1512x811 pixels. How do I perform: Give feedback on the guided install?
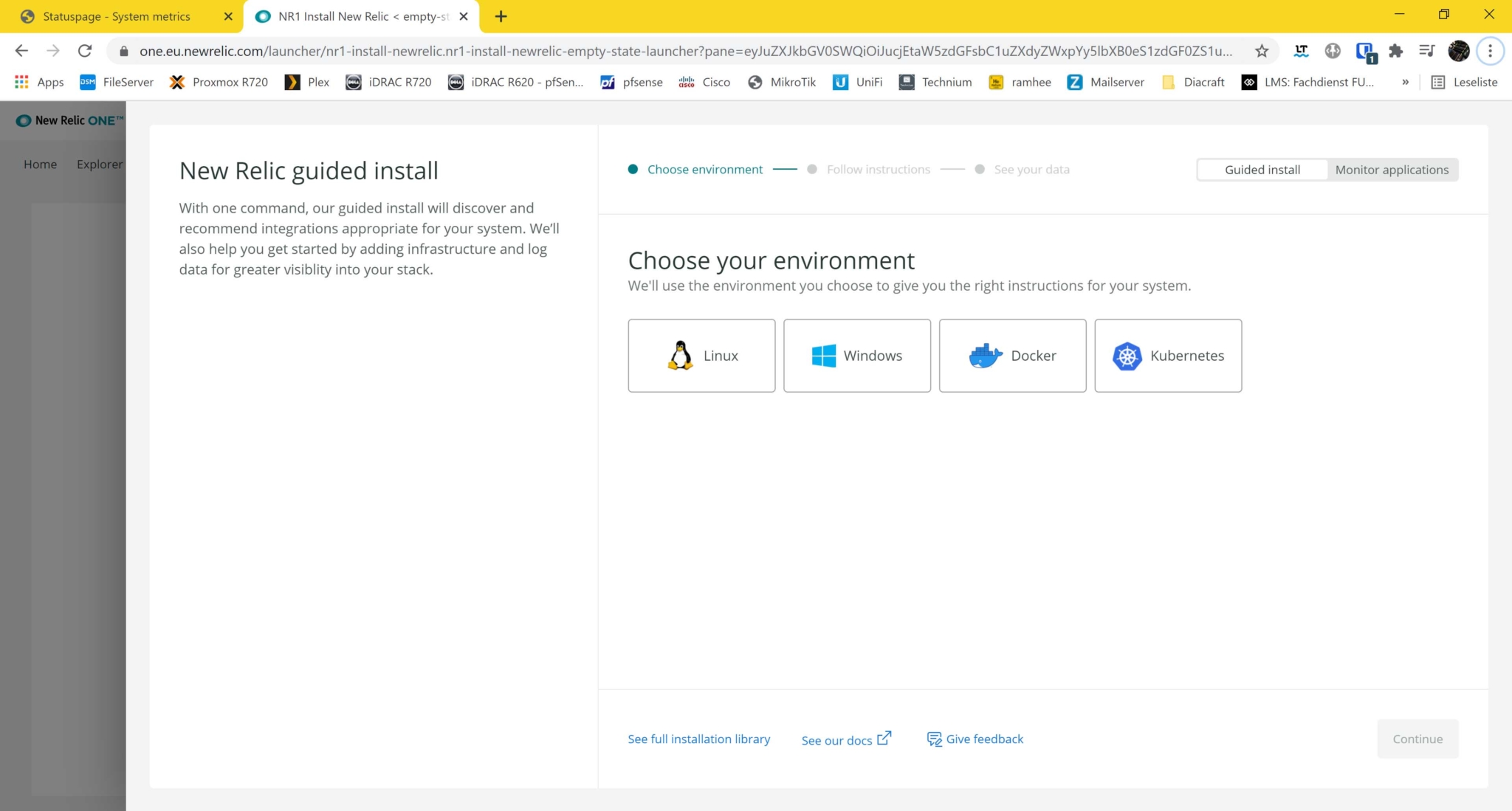pyautogui.click(x=984, y=739)
